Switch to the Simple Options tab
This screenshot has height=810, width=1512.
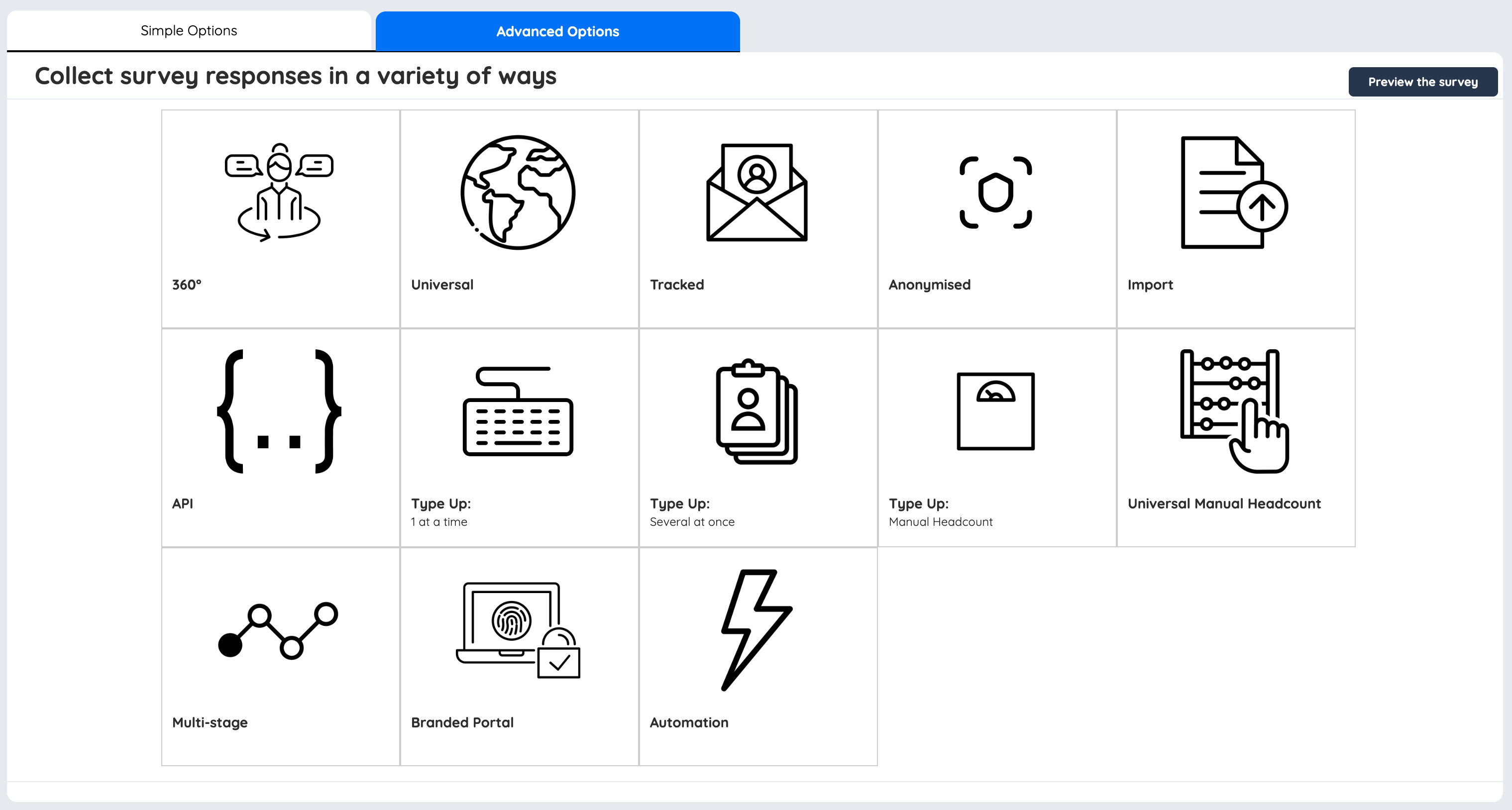click(x=189, y=30)
